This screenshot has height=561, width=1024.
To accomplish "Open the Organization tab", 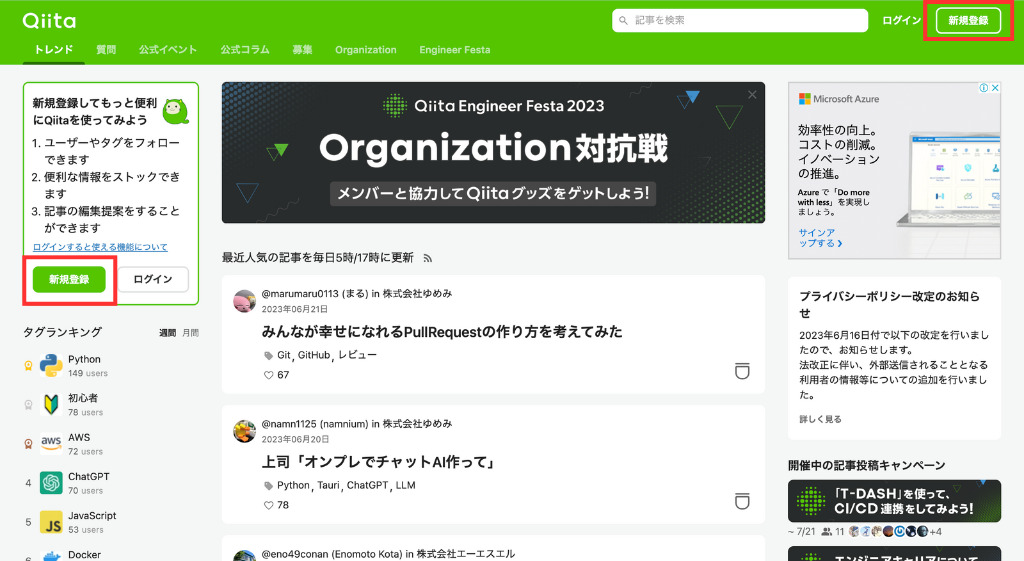I will [366, 50].
